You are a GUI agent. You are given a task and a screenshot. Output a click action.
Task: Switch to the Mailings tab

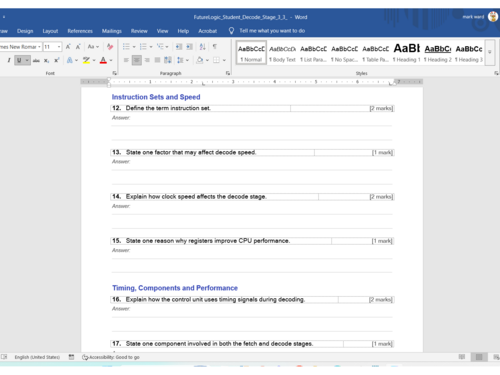(112, 31)
